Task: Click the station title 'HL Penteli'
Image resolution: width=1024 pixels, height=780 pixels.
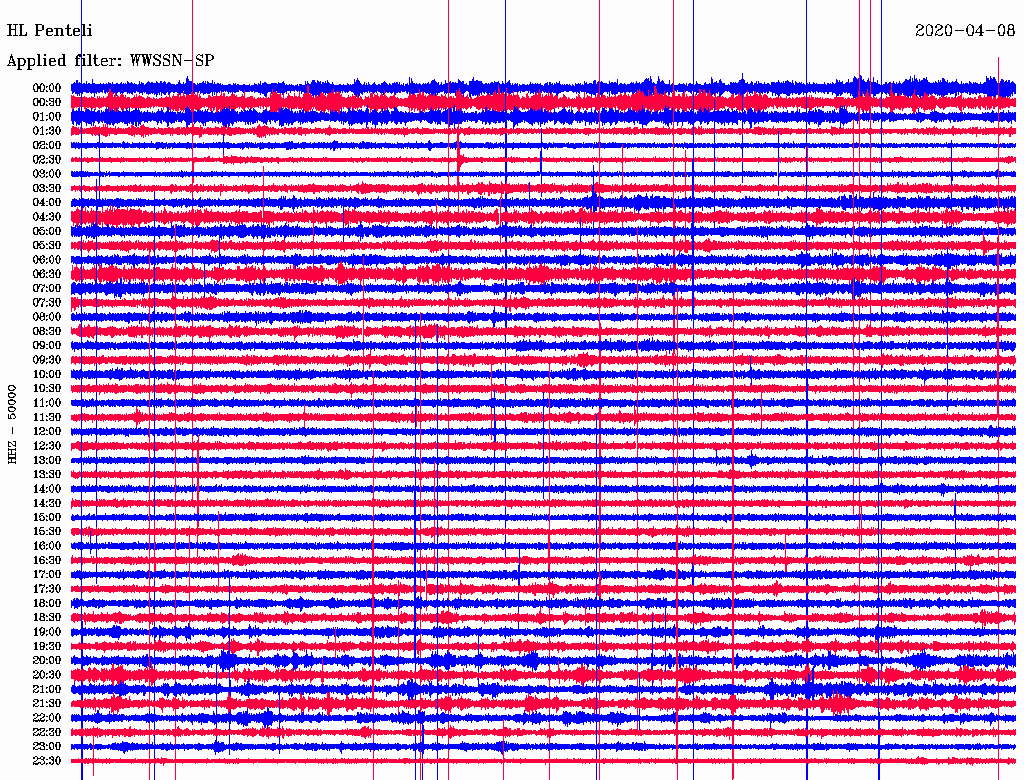Action: (x=50, y=31)
